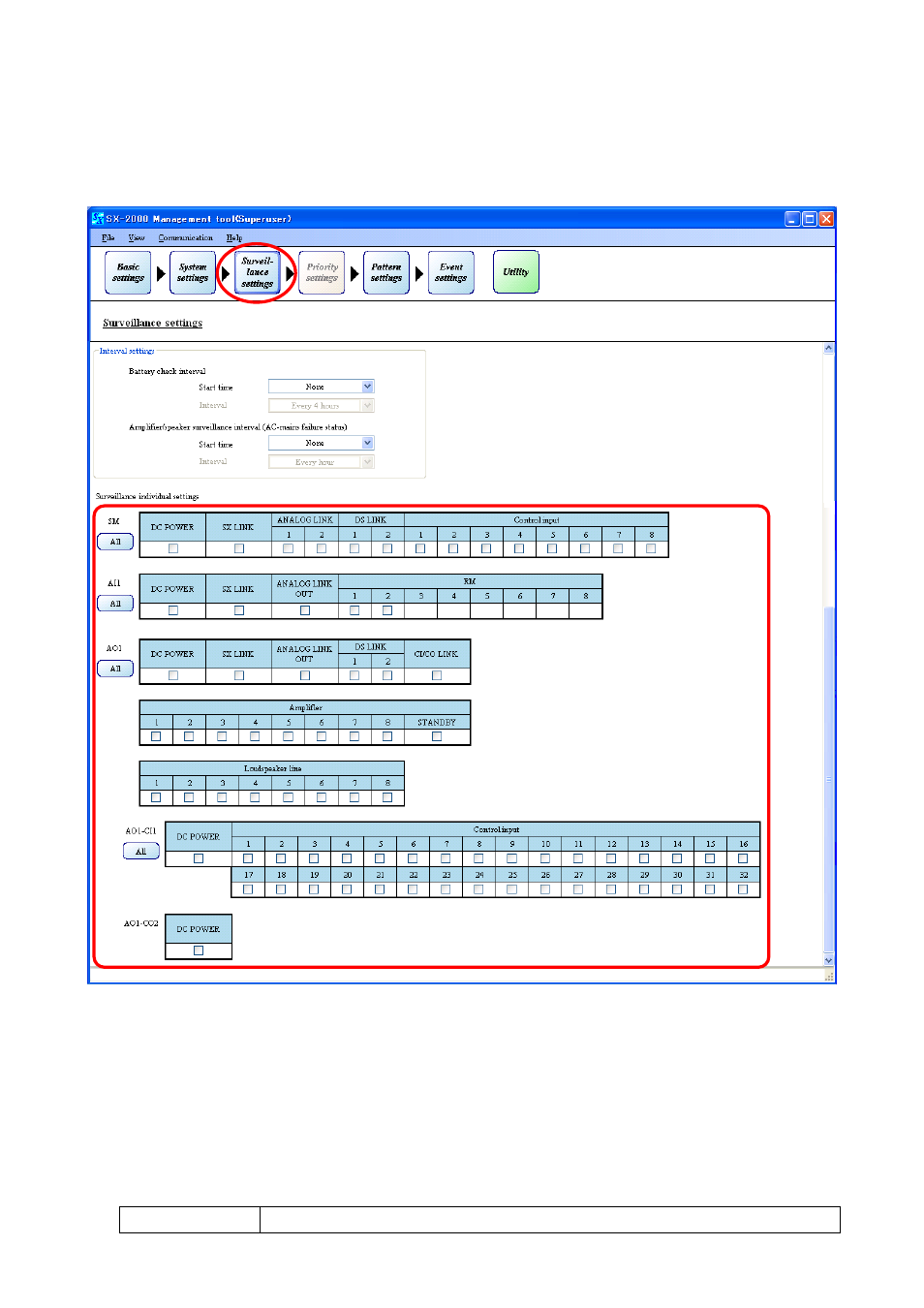Click scrollbar down arrow
The image size is (924, 1308).
(x=829, y=960)
